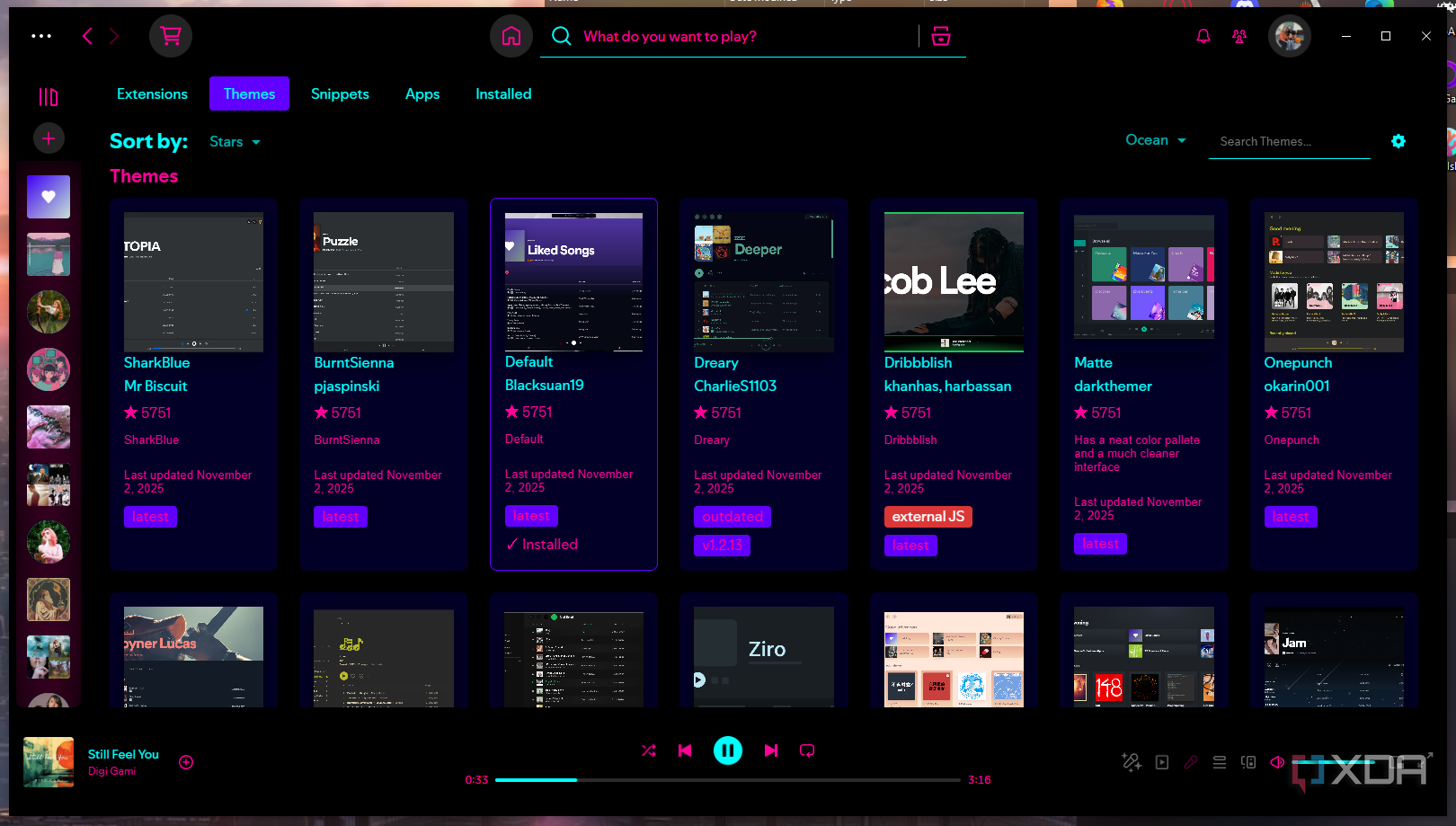Open the Ocean color scheme dropdown
The image size is (1456, 826).
point(1157,140)
